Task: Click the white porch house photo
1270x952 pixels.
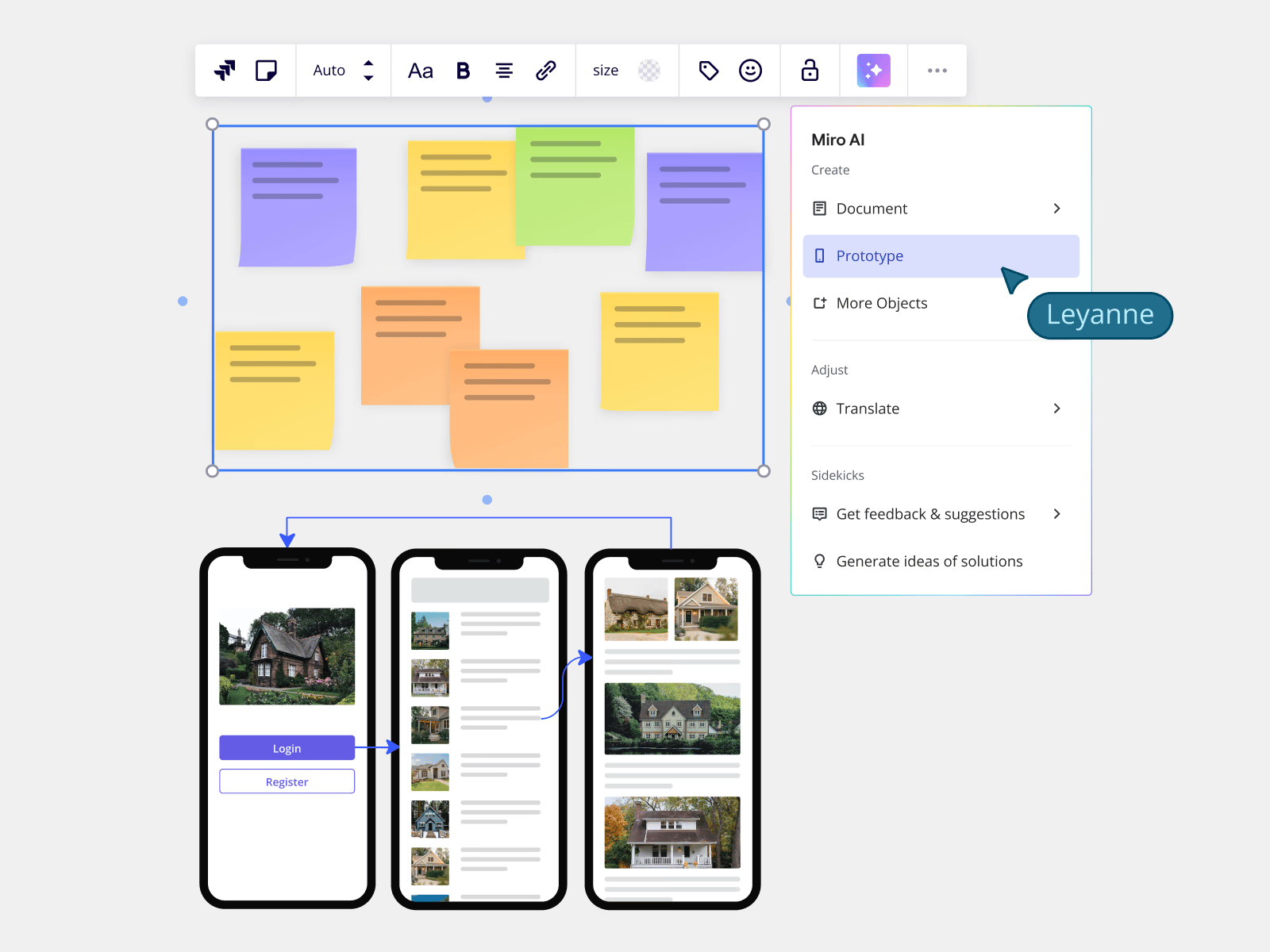Action: pyautogui.click(x=672, y=832)
